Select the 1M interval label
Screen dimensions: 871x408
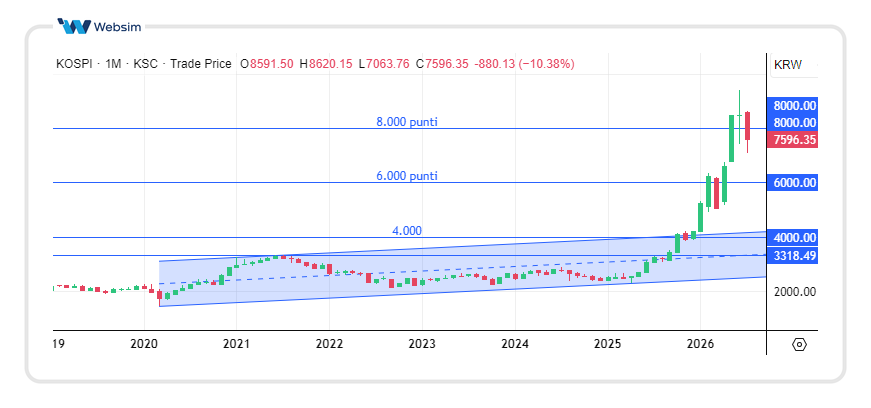coord(113,64)
